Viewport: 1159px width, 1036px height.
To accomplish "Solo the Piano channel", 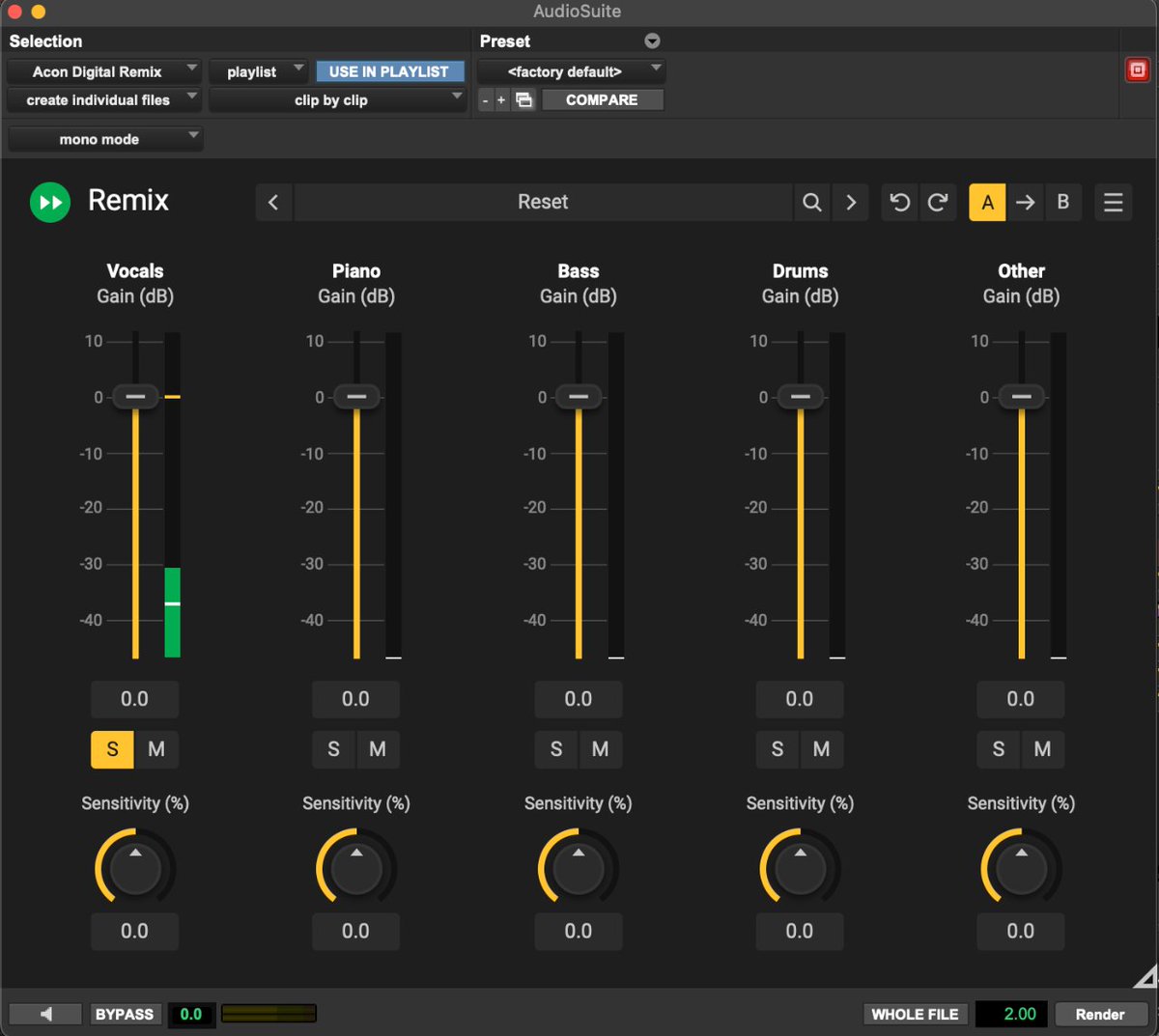I will (333, 749).
